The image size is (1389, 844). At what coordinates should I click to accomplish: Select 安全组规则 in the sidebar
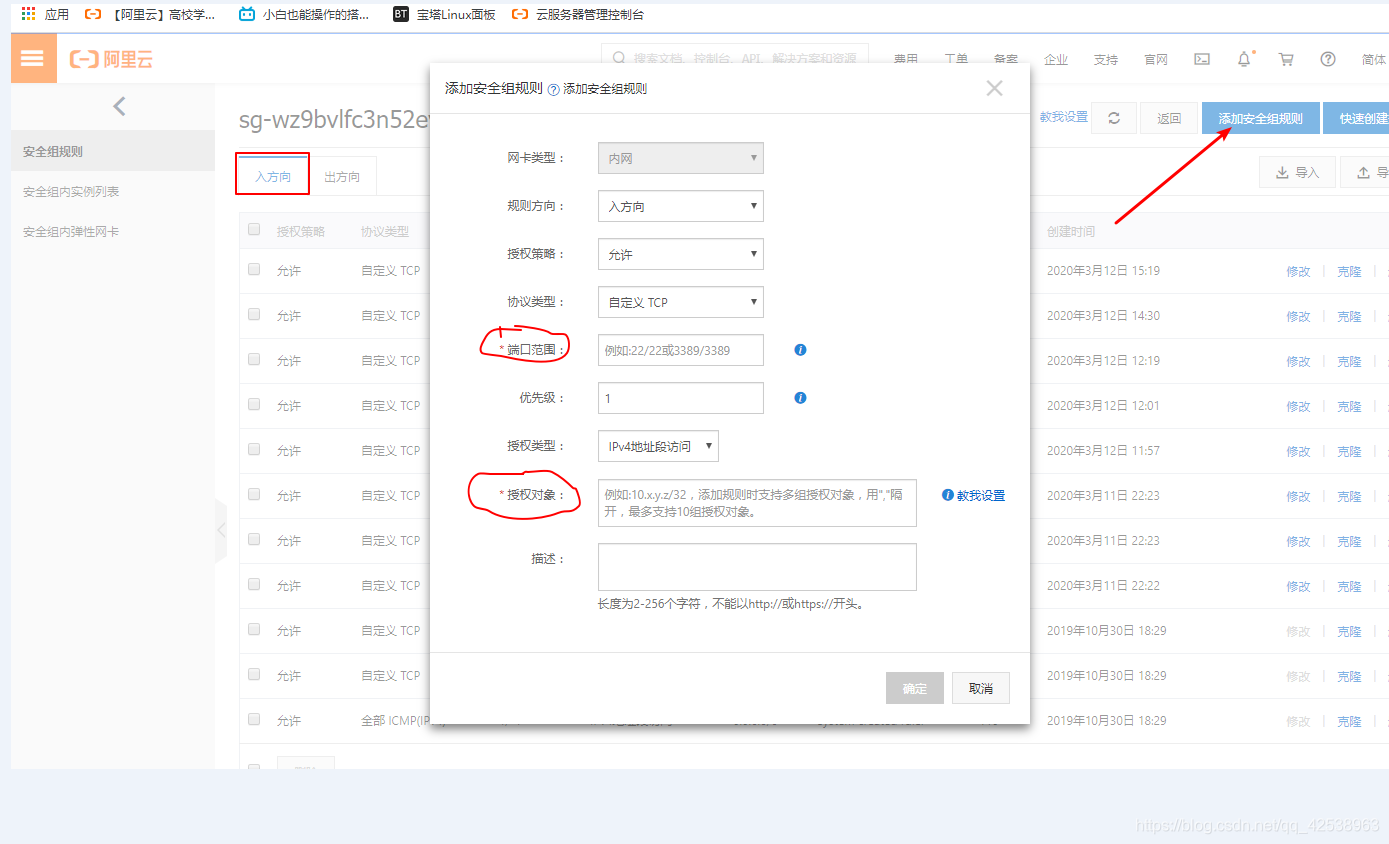tap(113, 151)
